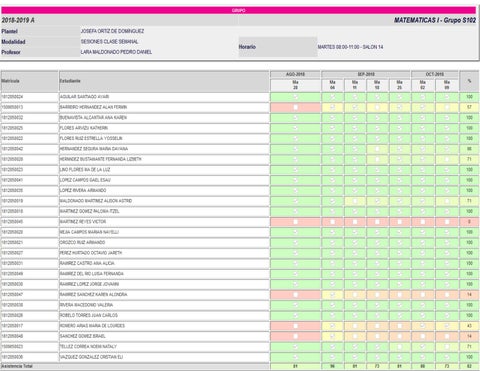480x371 pixels.
Task: Uncheck Vazquez Gonzalez's Oct 09 attendance box
Action: click(x=447, y=357)
